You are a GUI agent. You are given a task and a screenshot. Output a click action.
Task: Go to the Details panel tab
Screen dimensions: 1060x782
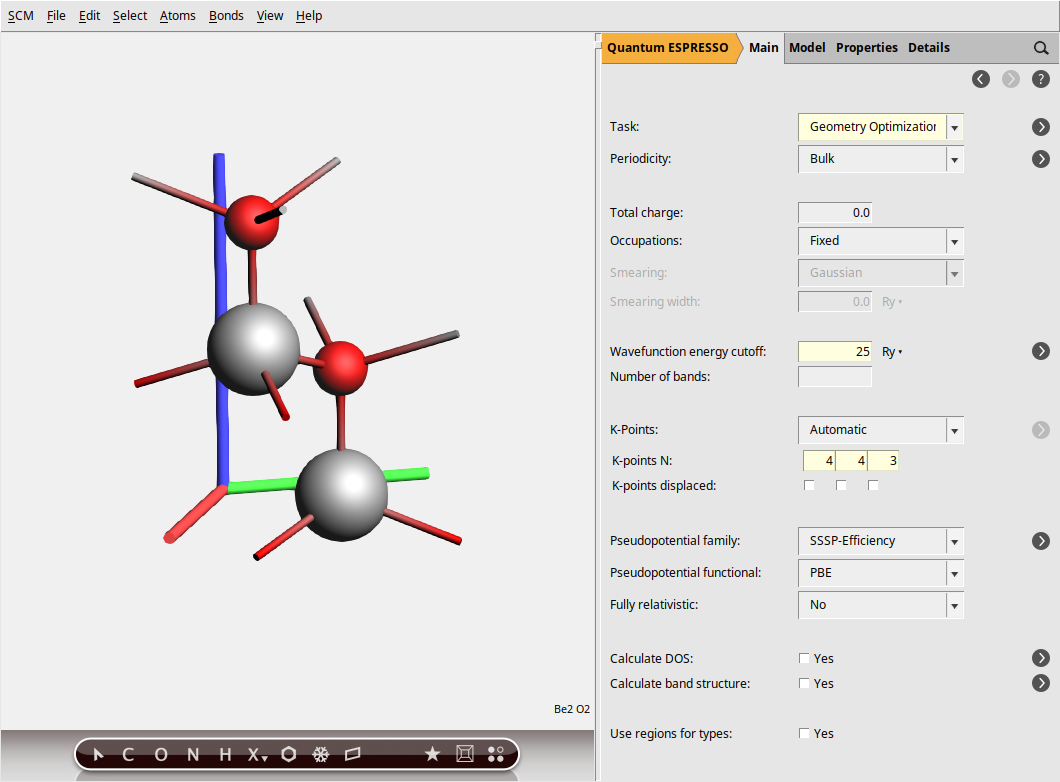pyautogui.click(x=928, y=48)
